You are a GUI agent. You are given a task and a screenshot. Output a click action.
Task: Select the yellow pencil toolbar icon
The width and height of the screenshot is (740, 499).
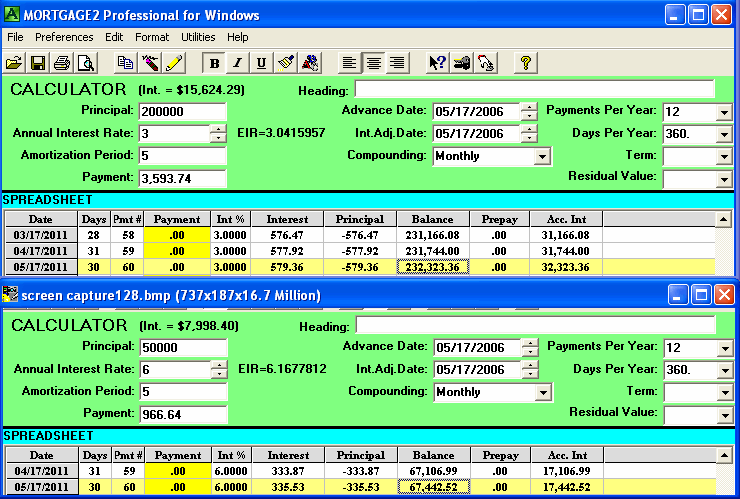pos(174,63)
